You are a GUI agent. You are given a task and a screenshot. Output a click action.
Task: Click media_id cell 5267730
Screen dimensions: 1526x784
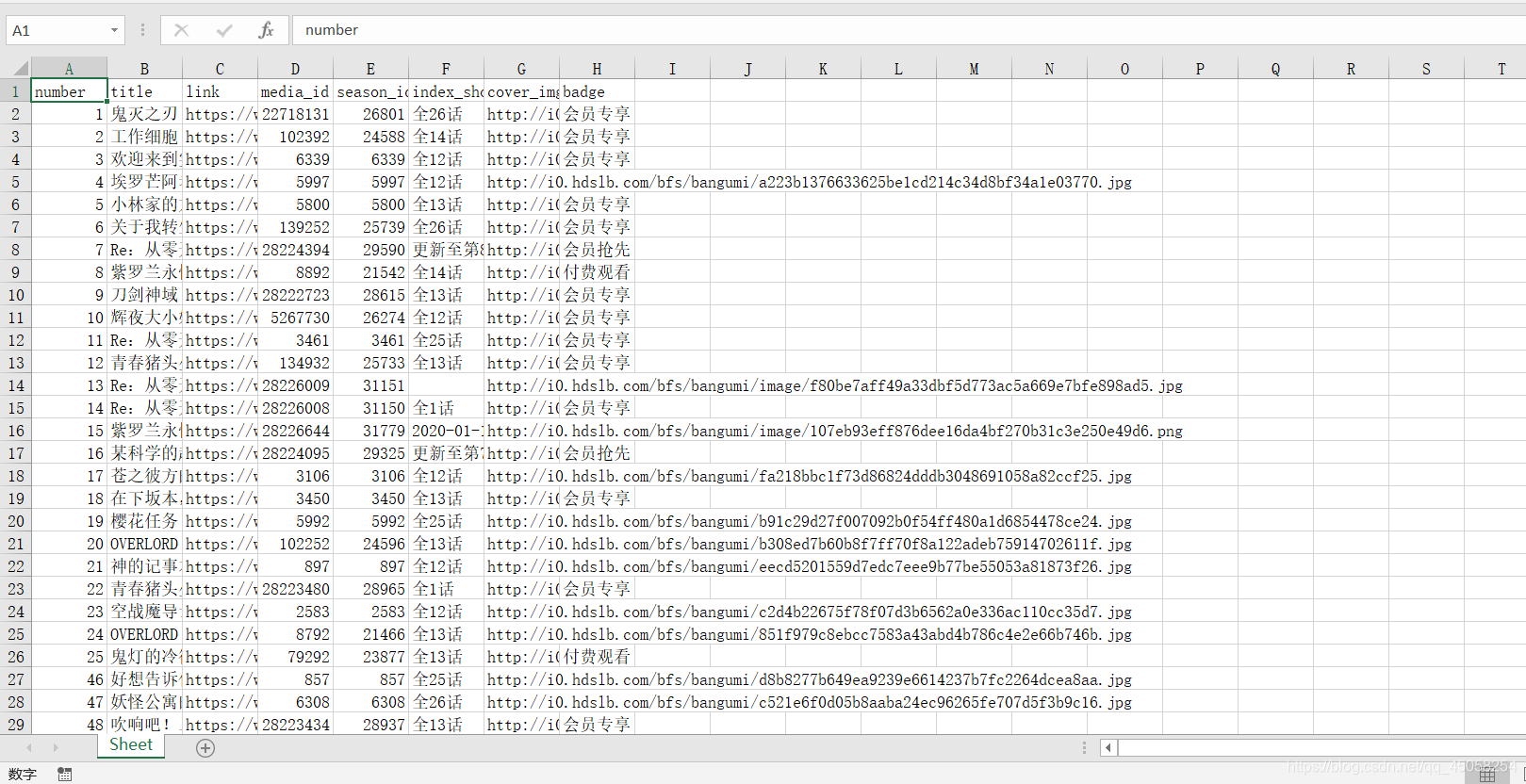click(x=295, y=318)
